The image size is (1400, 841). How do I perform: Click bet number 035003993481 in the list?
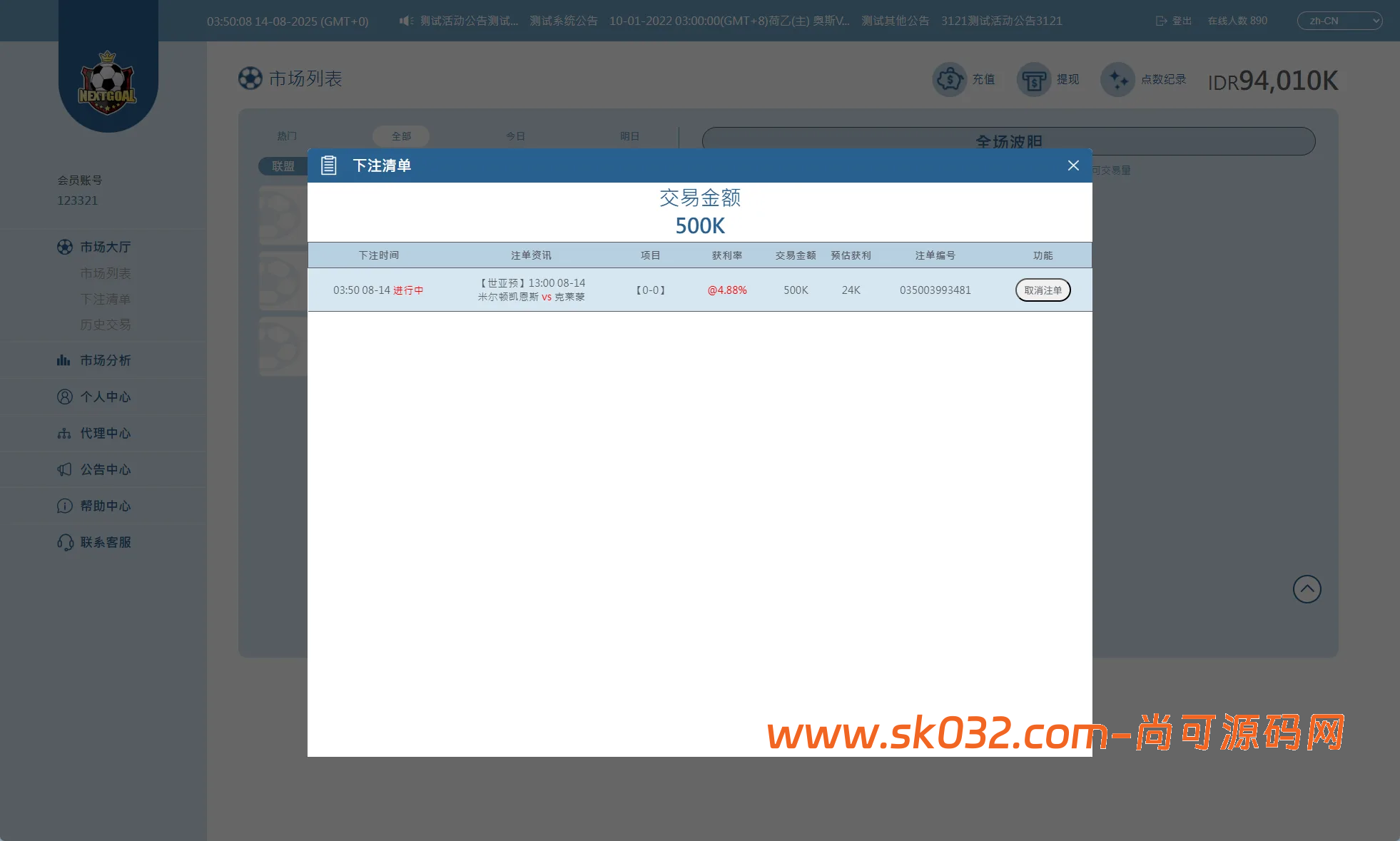[935, 290]
